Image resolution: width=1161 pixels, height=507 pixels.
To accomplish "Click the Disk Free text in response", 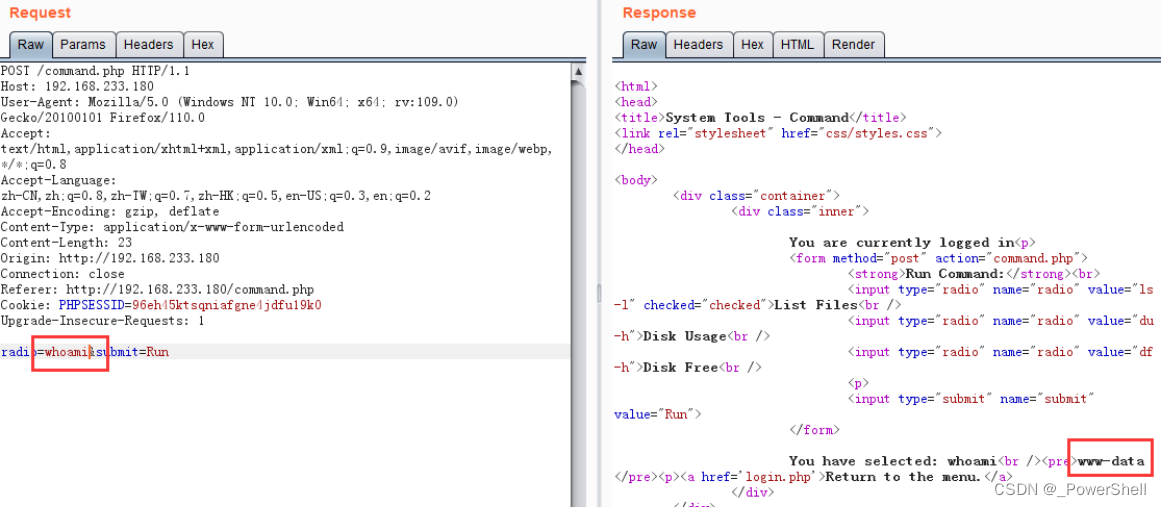I will (680, 368).
